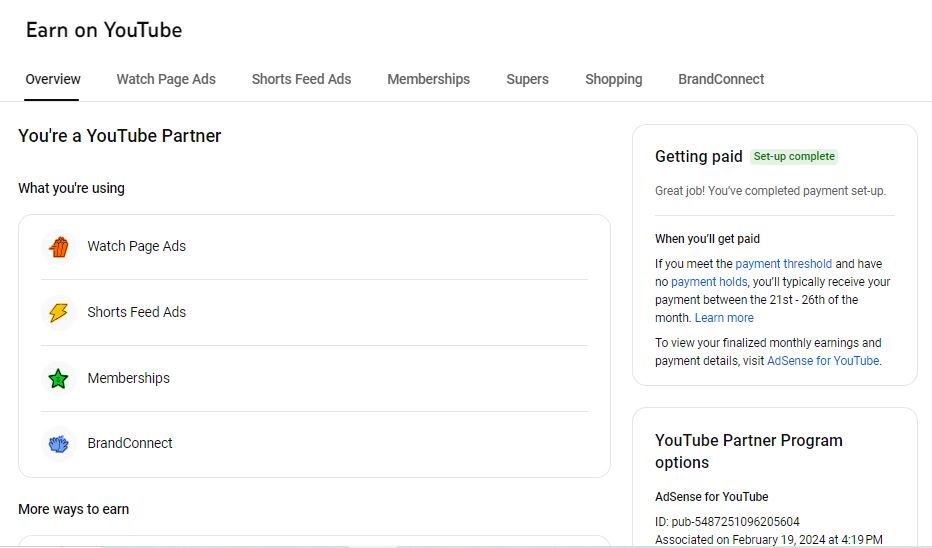Viewport: 932px width, 548px height.
Task: Switch to the Watch Page Ads tab
Action: click(x=166, y=79)
